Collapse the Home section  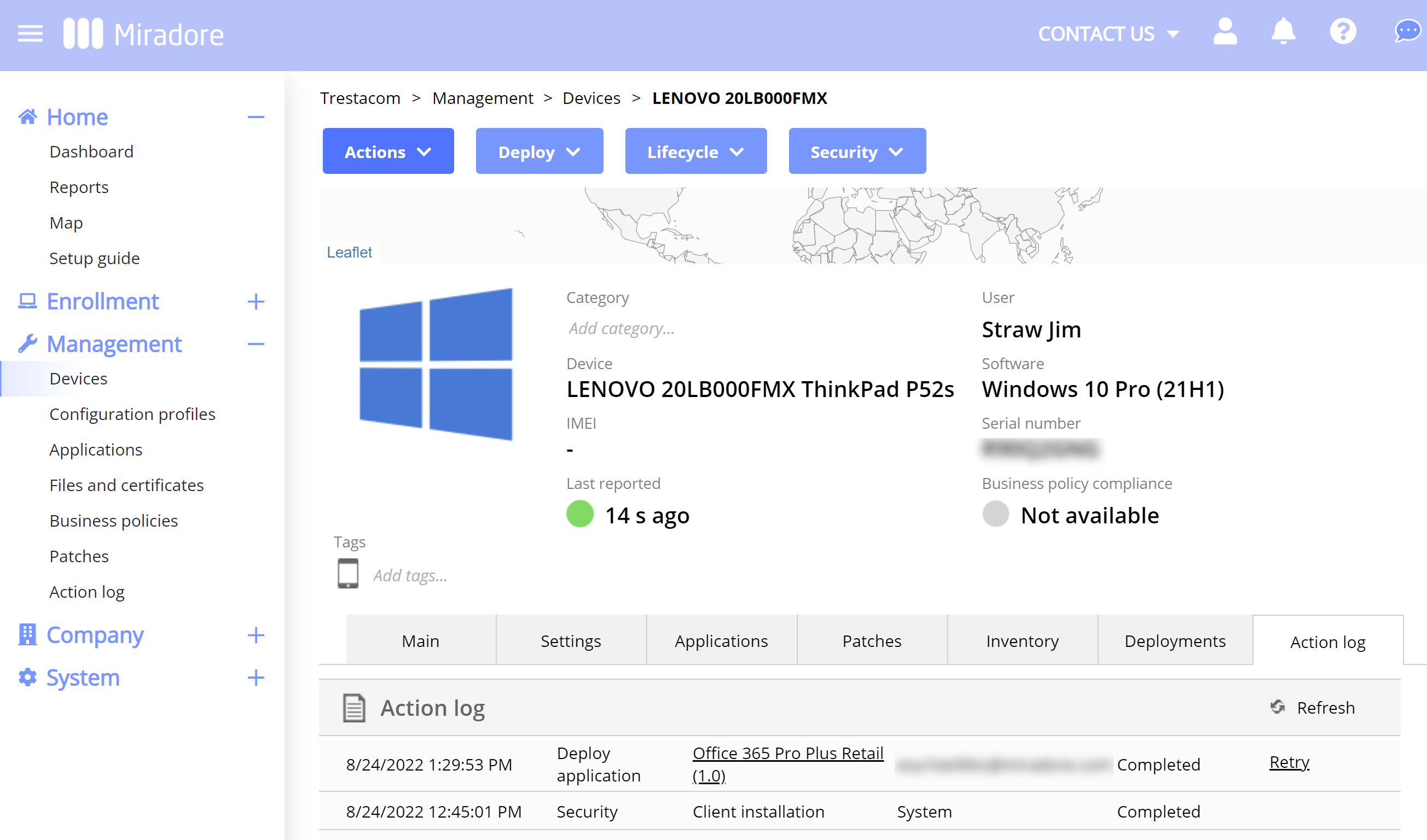(x=256, y=117)
